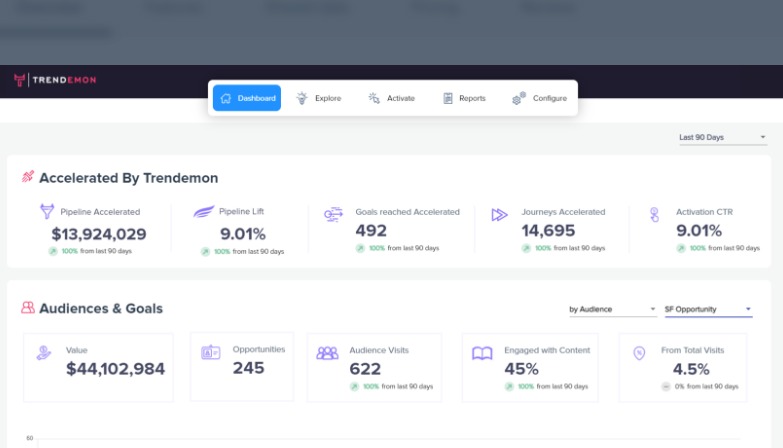Open the Last 90 Days dropdown
Screen dimensions: 783x448
[x=723, y=137]
